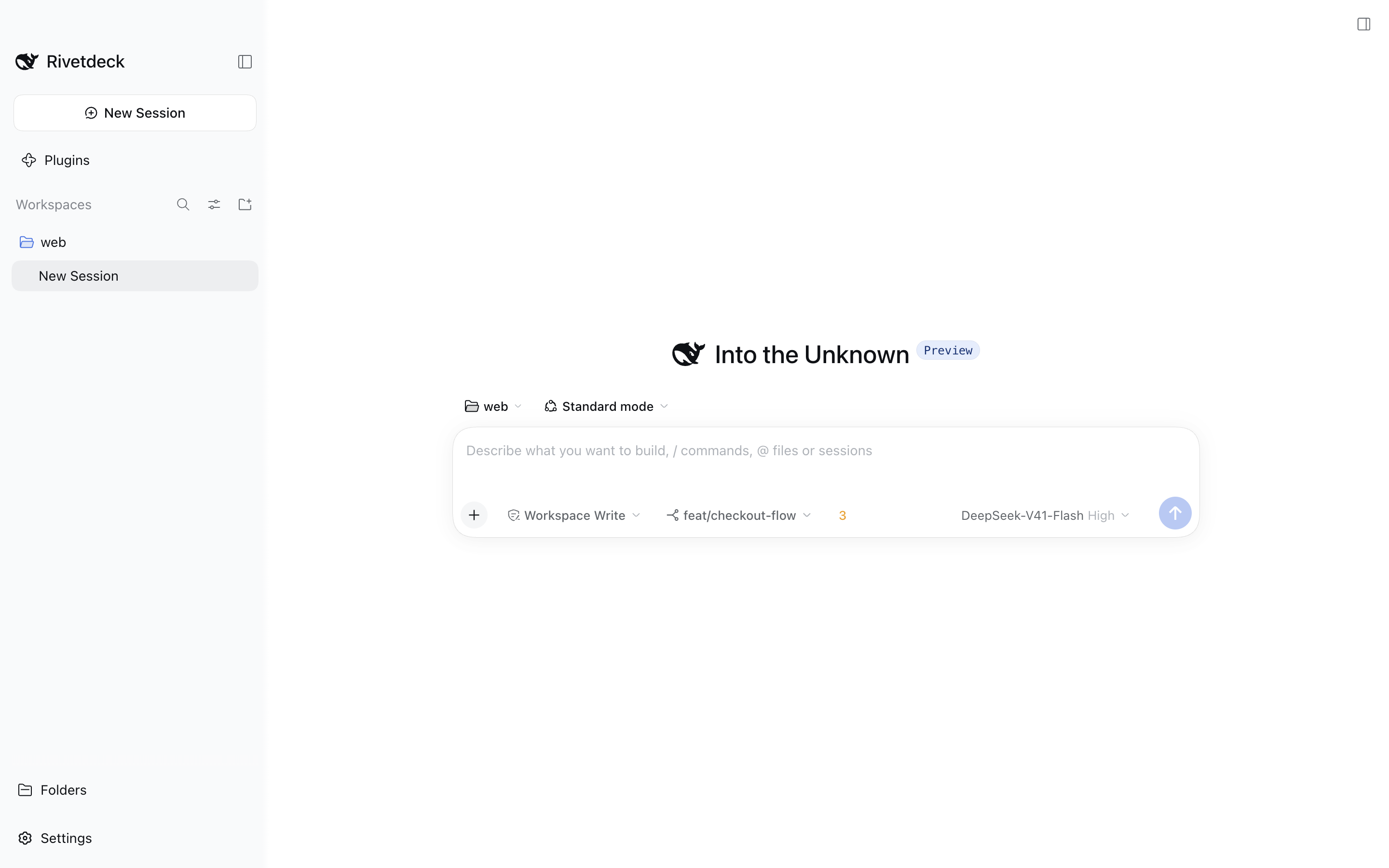Open the New Session entry under web
The height and width of the screenshot is (868, 1389).
click(x=135, y=276)
